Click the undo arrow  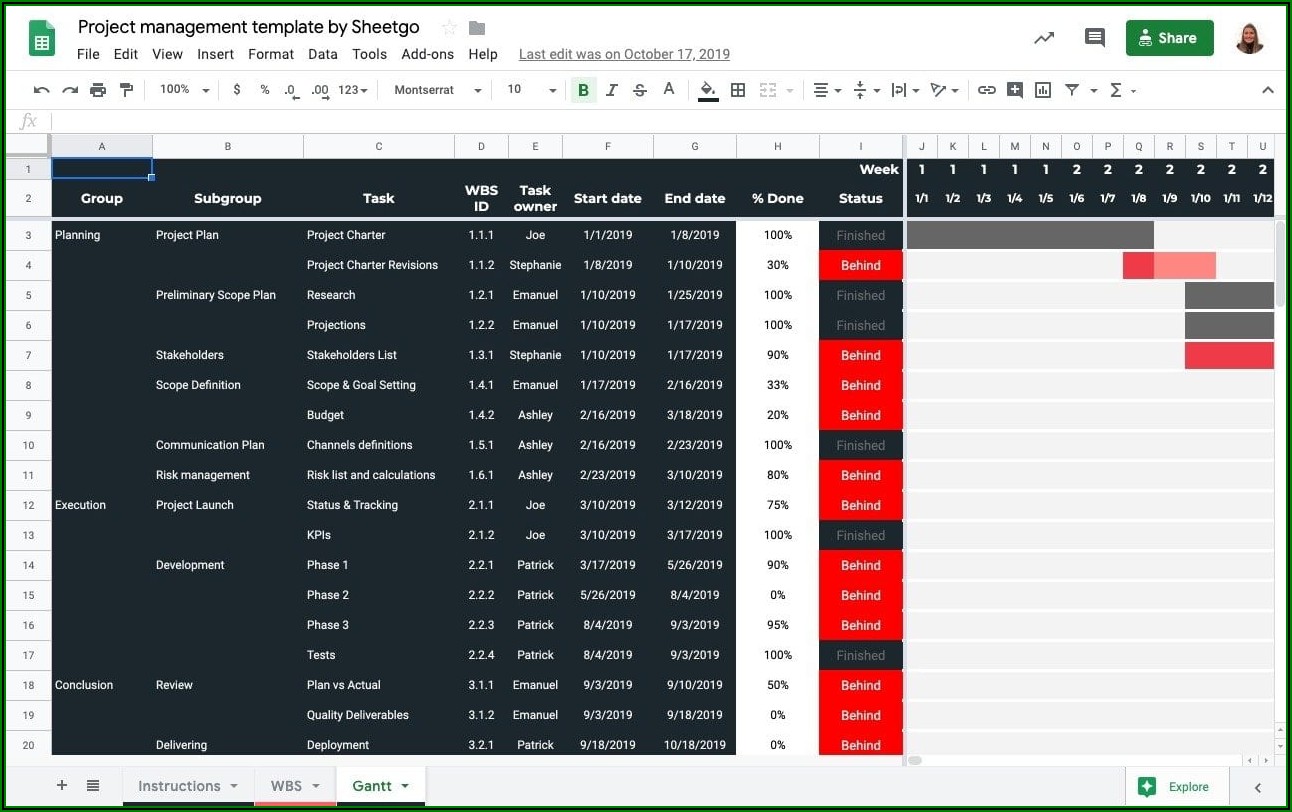pyautogui.click(x=41, y=90)
